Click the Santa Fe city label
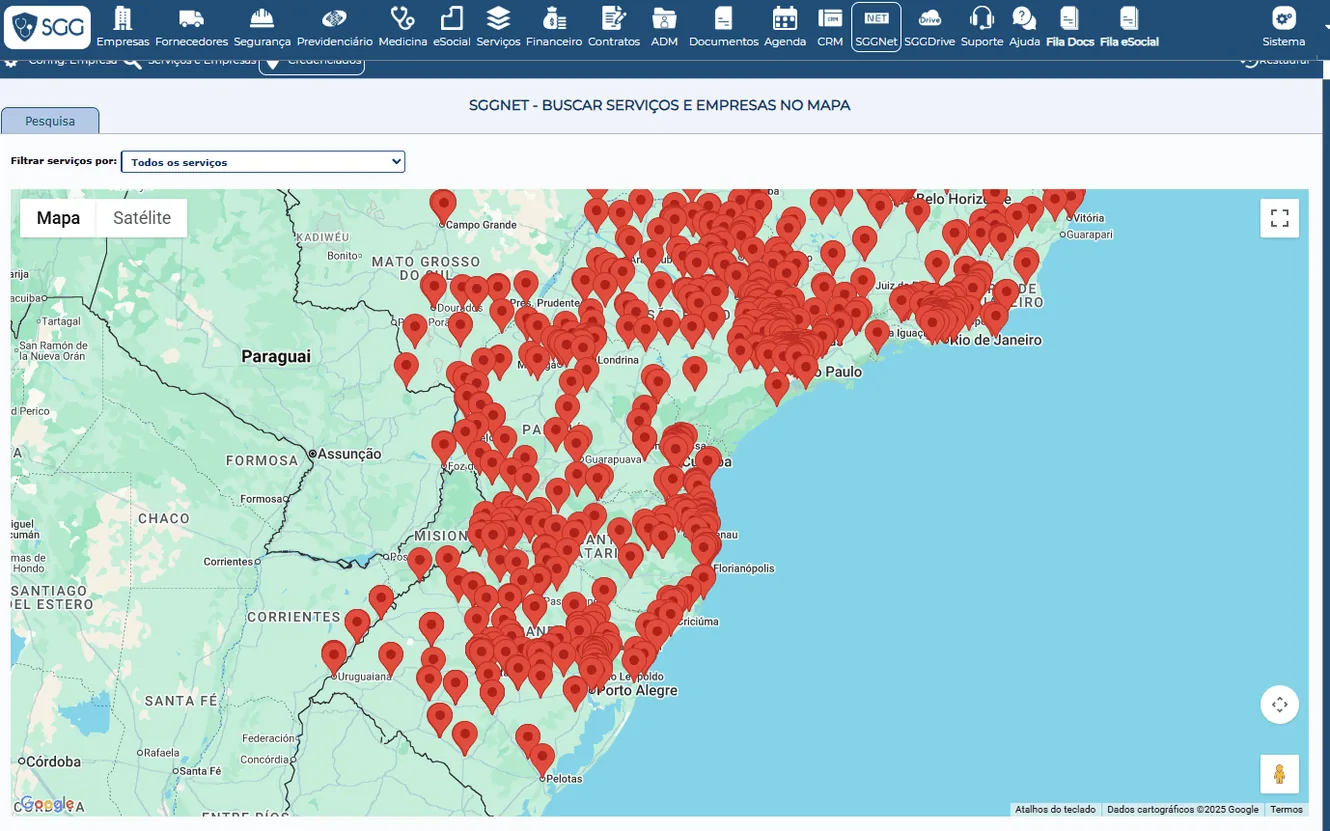Image resolution: width=1330 pixels, height=831 pixels. pyautogui.click(x=201, y=771)
